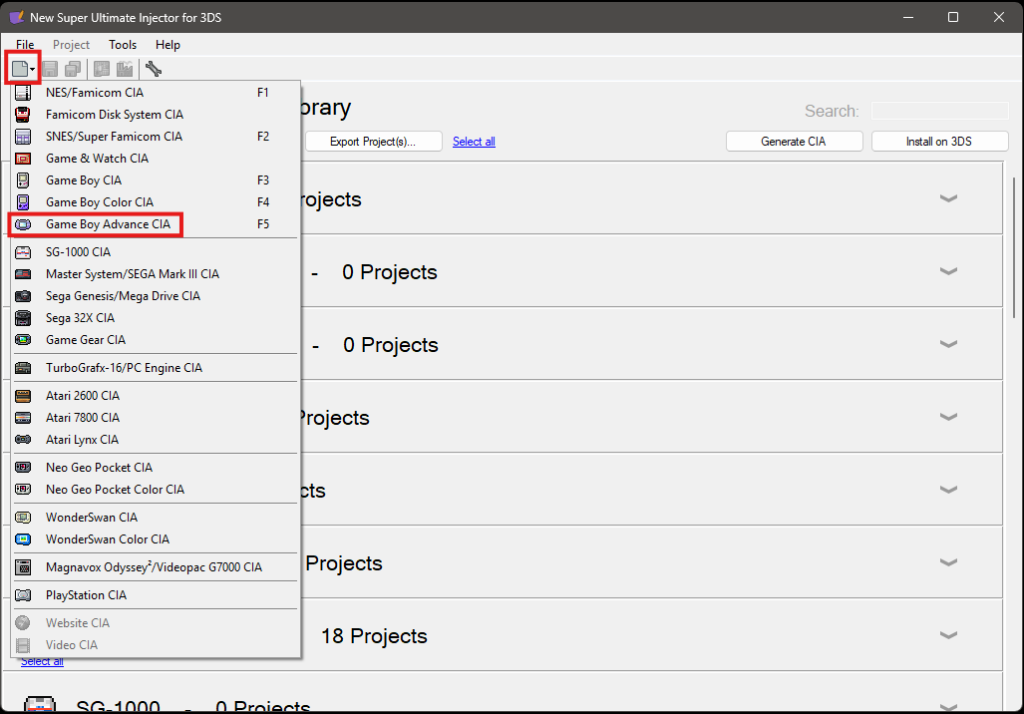Click the Master System console icon
Image resolution: width=1024 pixels, height=714 pixels.
pos(23,274)
